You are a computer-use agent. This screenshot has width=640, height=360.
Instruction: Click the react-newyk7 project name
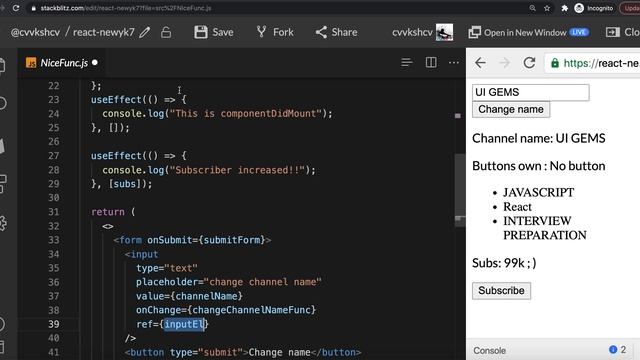[x=104, y=32]
